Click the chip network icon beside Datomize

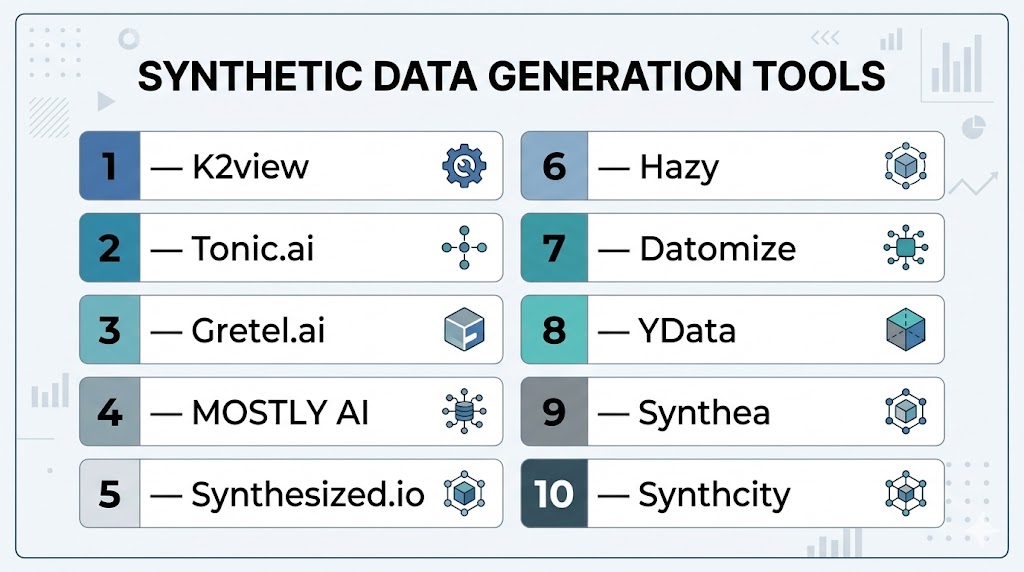[906, 248]
